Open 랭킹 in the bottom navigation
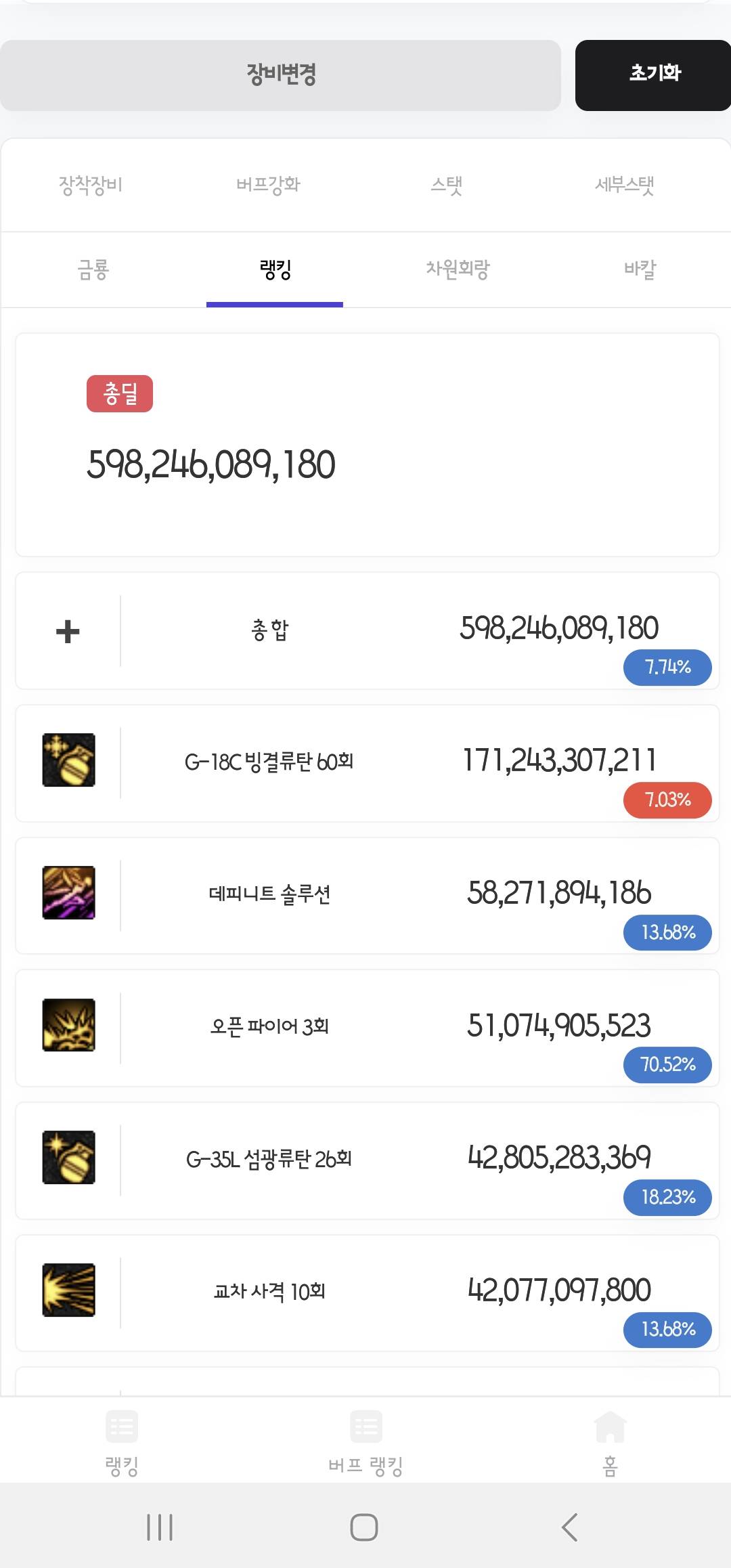The image size is (731, 1568). click(122, 1442)
